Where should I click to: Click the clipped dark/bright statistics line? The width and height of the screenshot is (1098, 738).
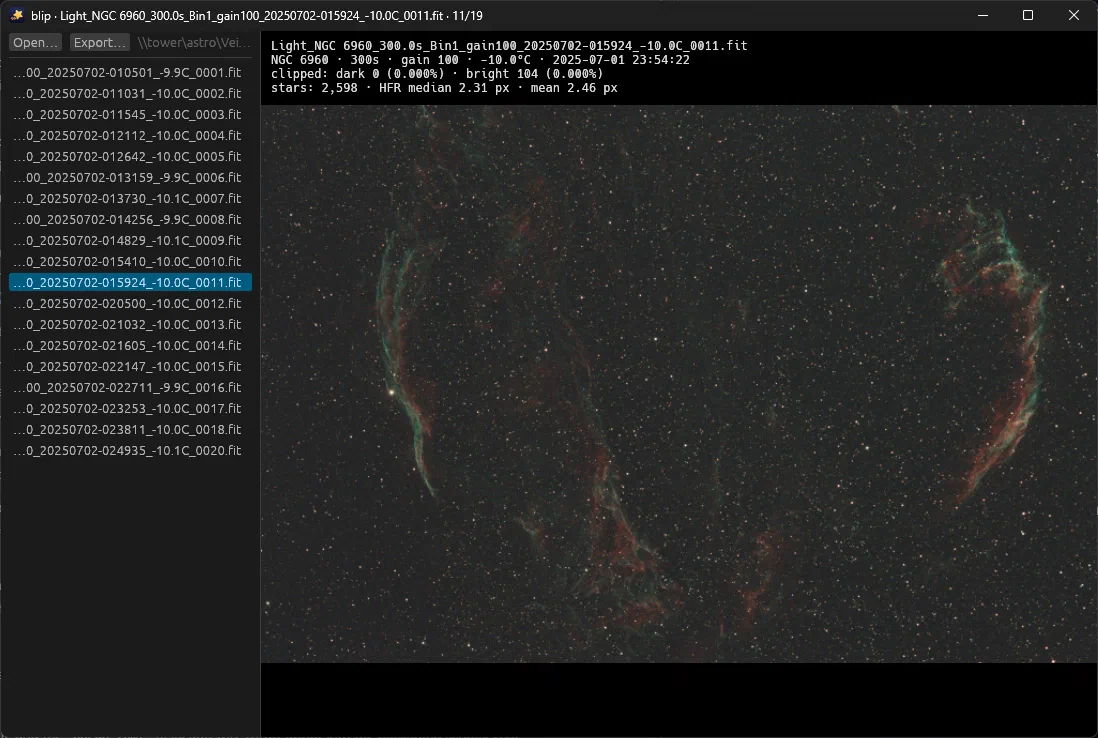[x=437, y=74]
